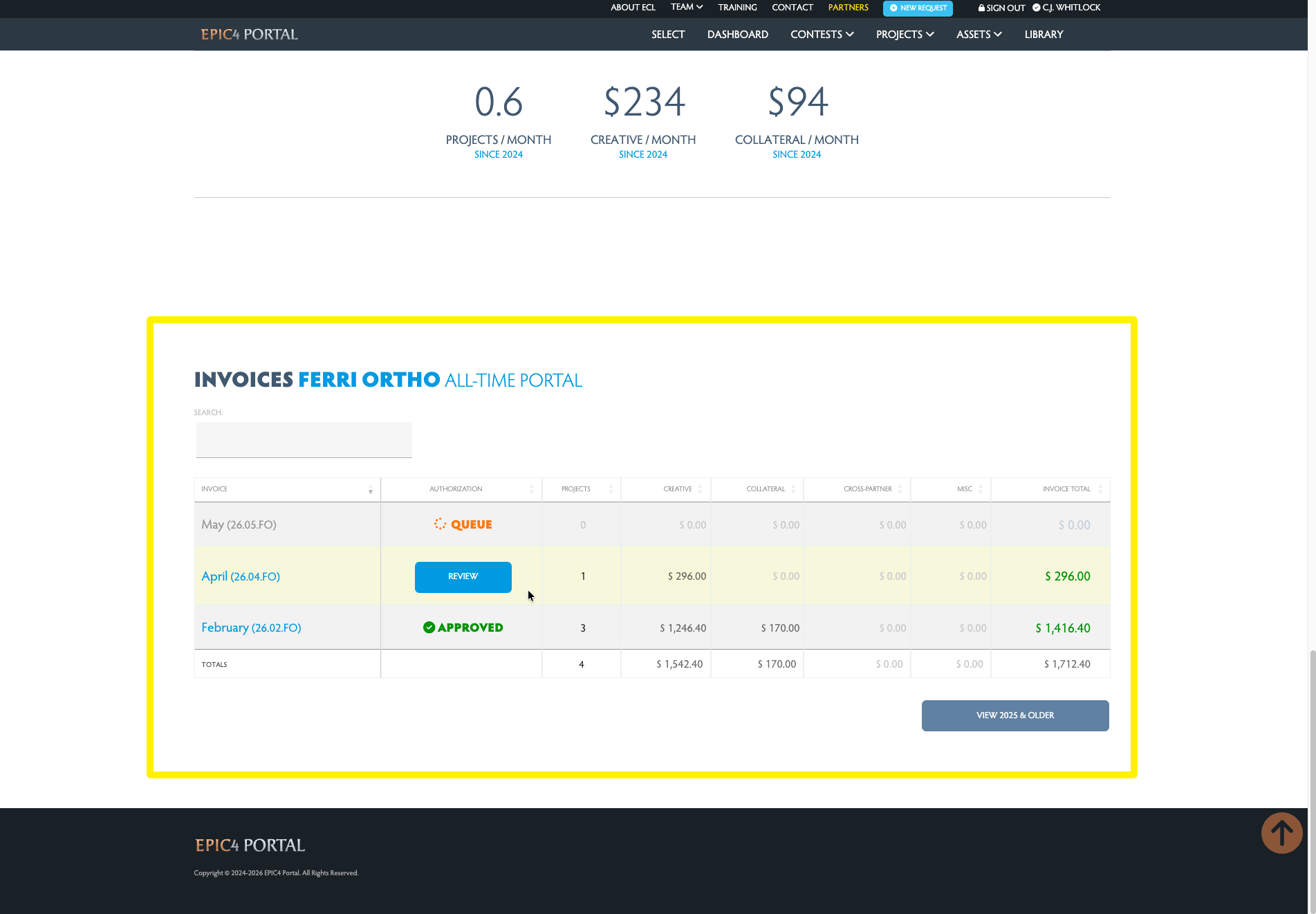Open About ECL page
The image size is (1316, 914).
[633, 8]
